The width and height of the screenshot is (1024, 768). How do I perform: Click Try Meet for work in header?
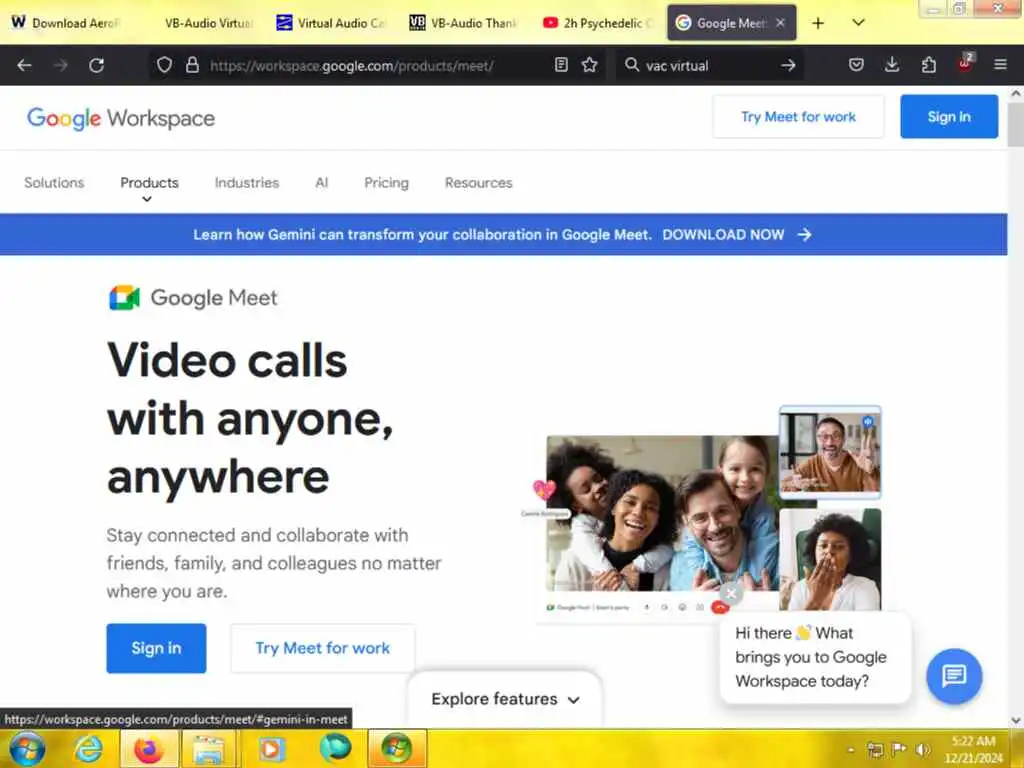tap(798, 117)
